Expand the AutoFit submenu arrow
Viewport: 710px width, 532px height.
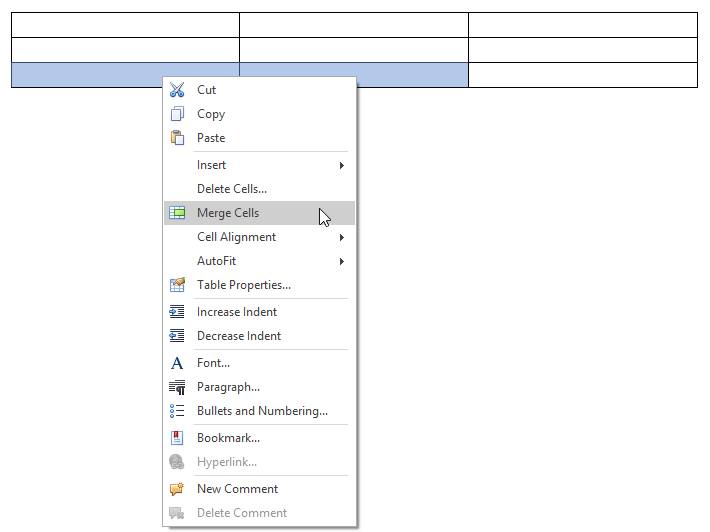click(x=342, y=261)
